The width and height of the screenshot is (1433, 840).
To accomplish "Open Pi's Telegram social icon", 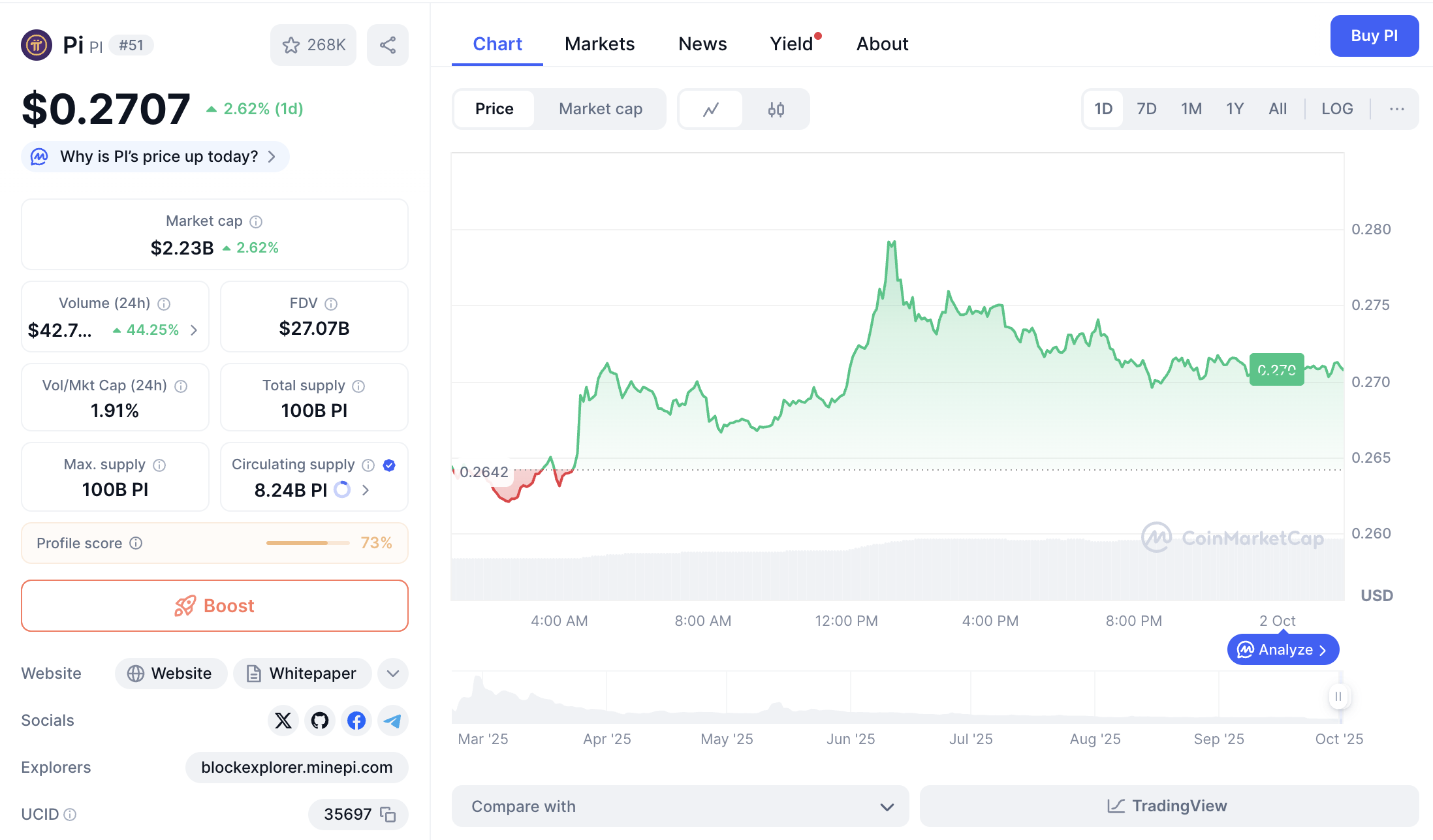I will tap(393, 721).
